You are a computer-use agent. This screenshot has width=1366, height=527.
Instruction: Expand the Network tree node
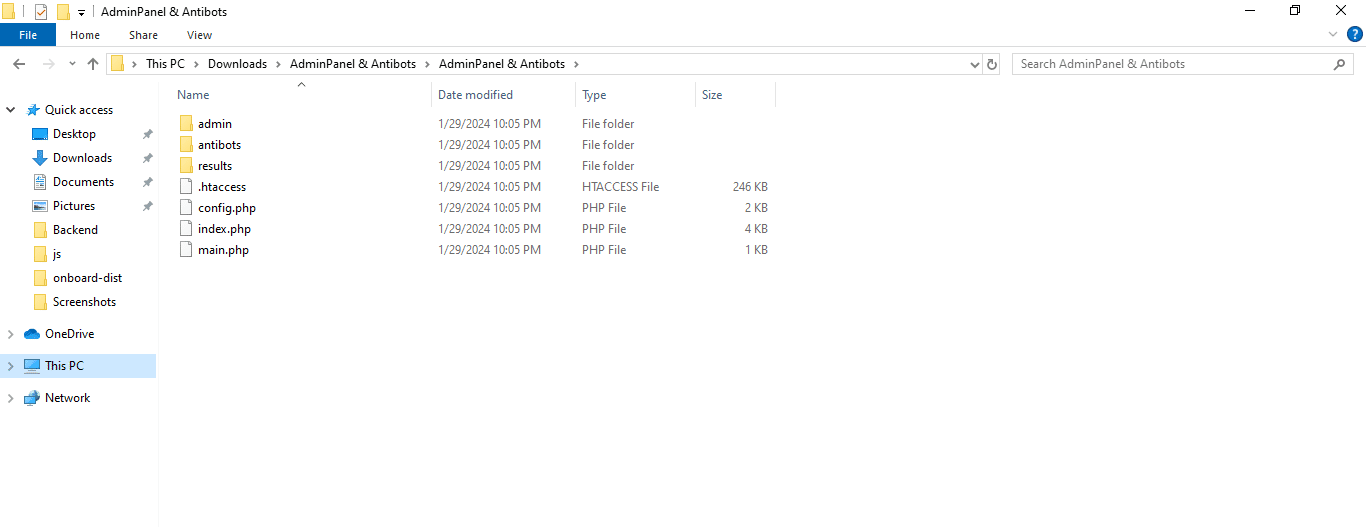(10, 398)
